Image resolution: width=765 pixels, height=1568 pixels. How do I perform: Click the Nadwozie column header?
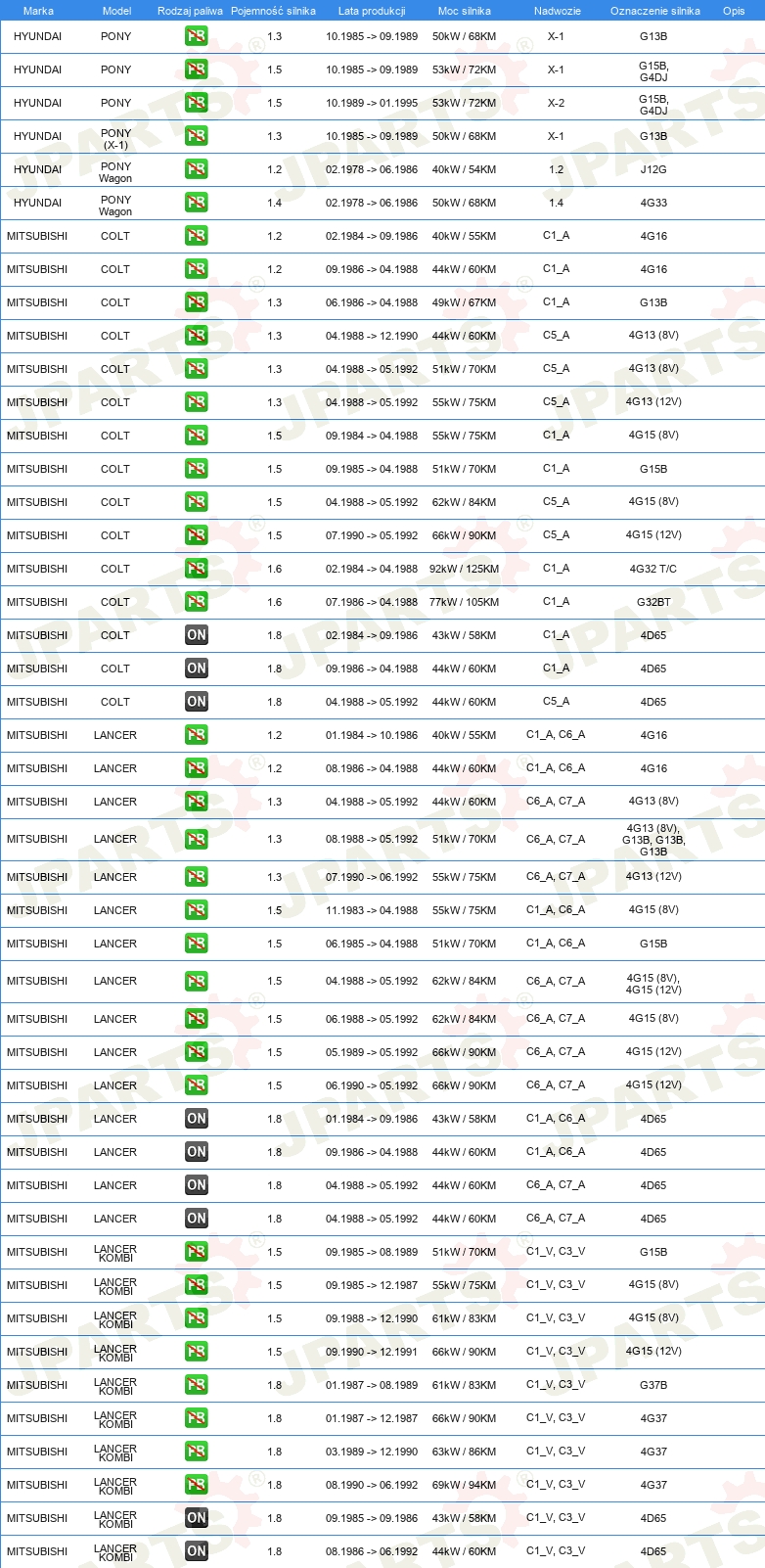557,11
